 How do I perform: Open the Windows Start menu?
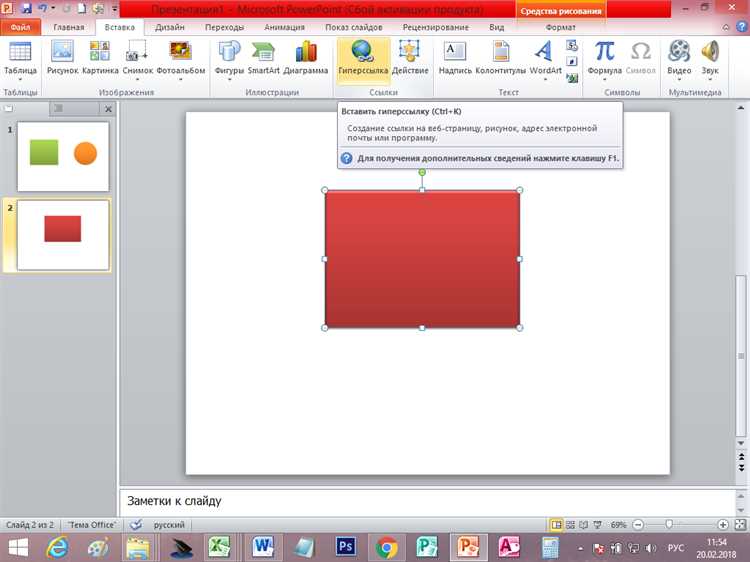point(18,547)
